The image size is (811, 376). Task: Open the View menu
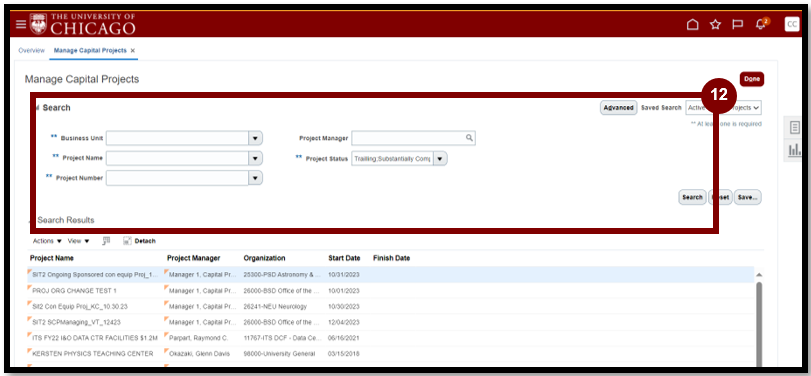[79, 241]
